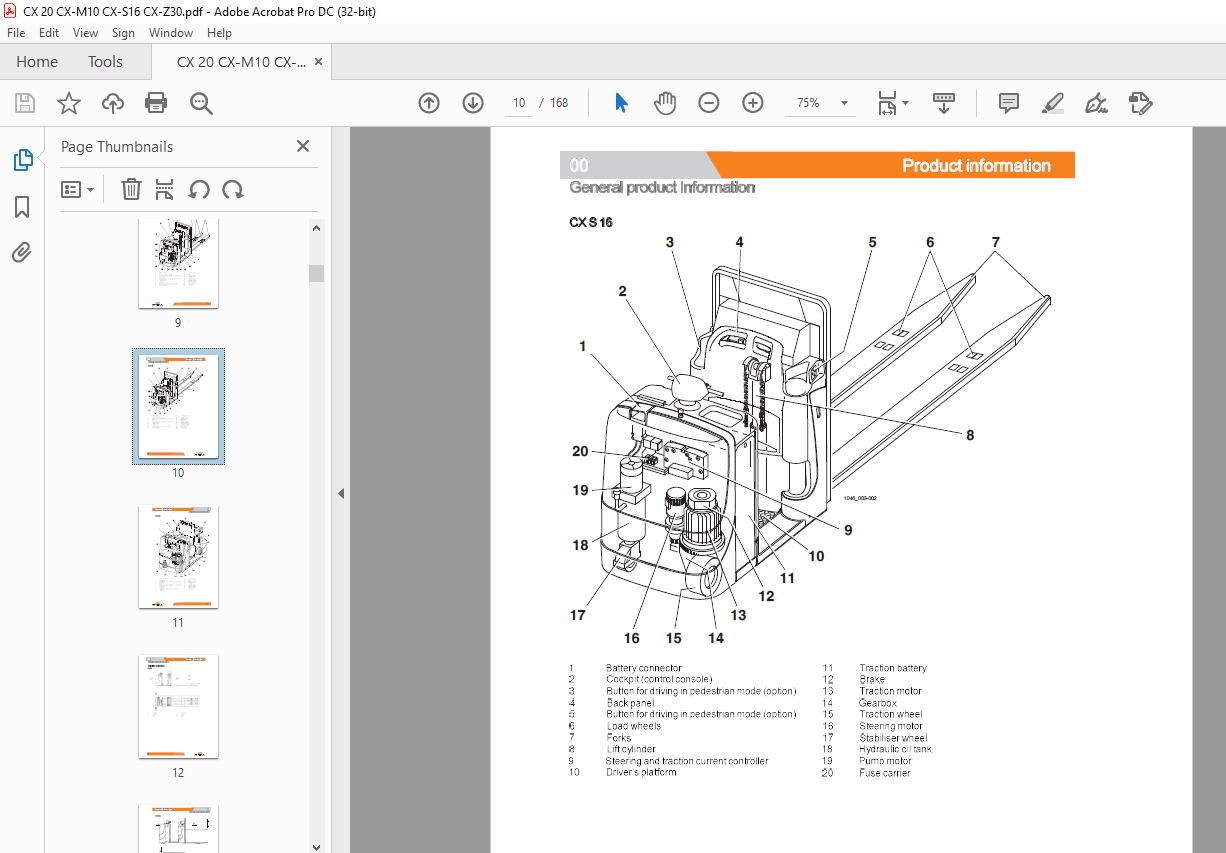Image resolution: width=1226 pixels, height=853 pixels.
Task: Rotate page clockwise
Action: coord(233,189)
